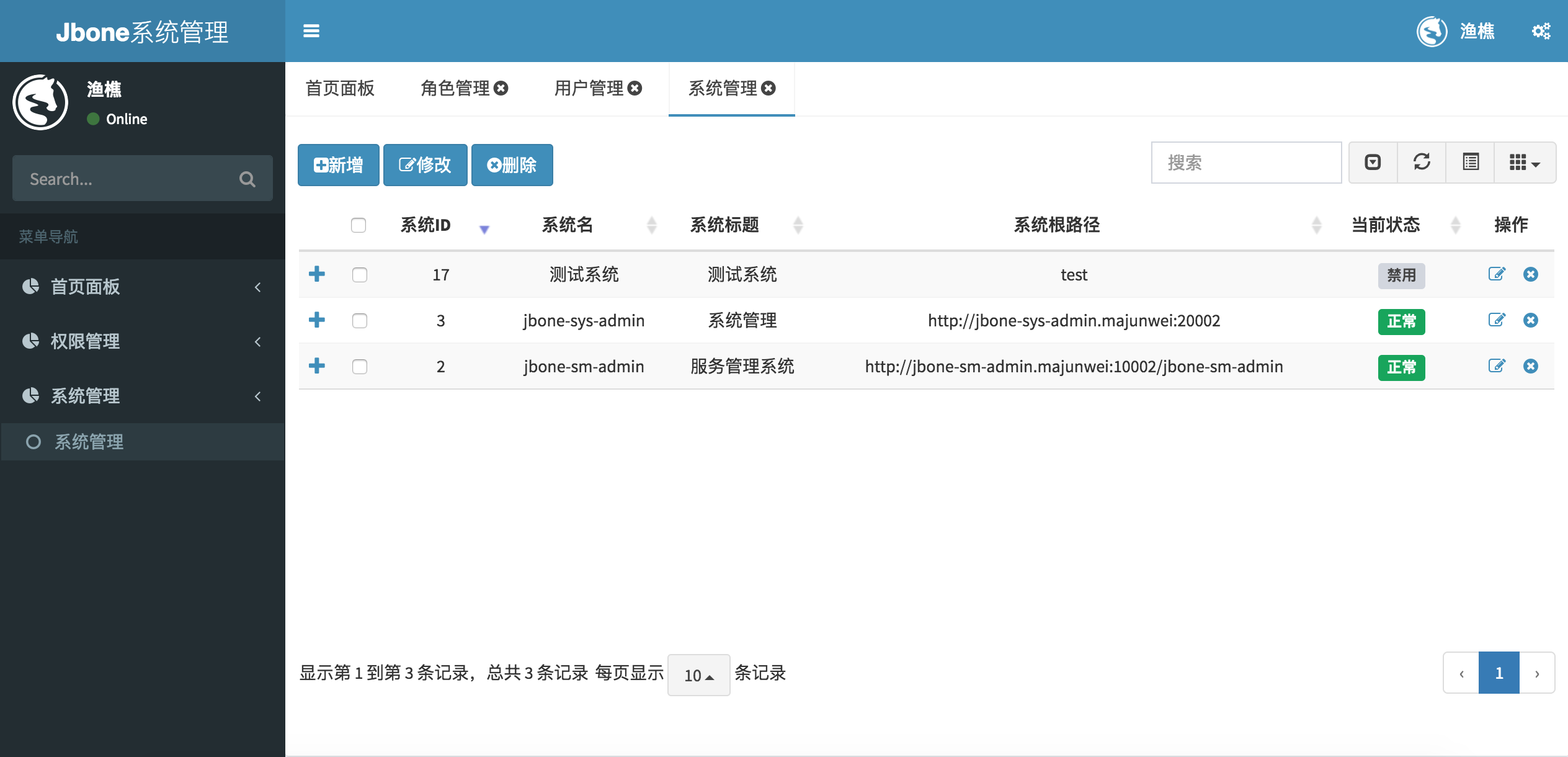Select checkbox for jbone-sm-admin row
Screen dimensions: 1568x757
pyautogui.click(x=360, y=366)
